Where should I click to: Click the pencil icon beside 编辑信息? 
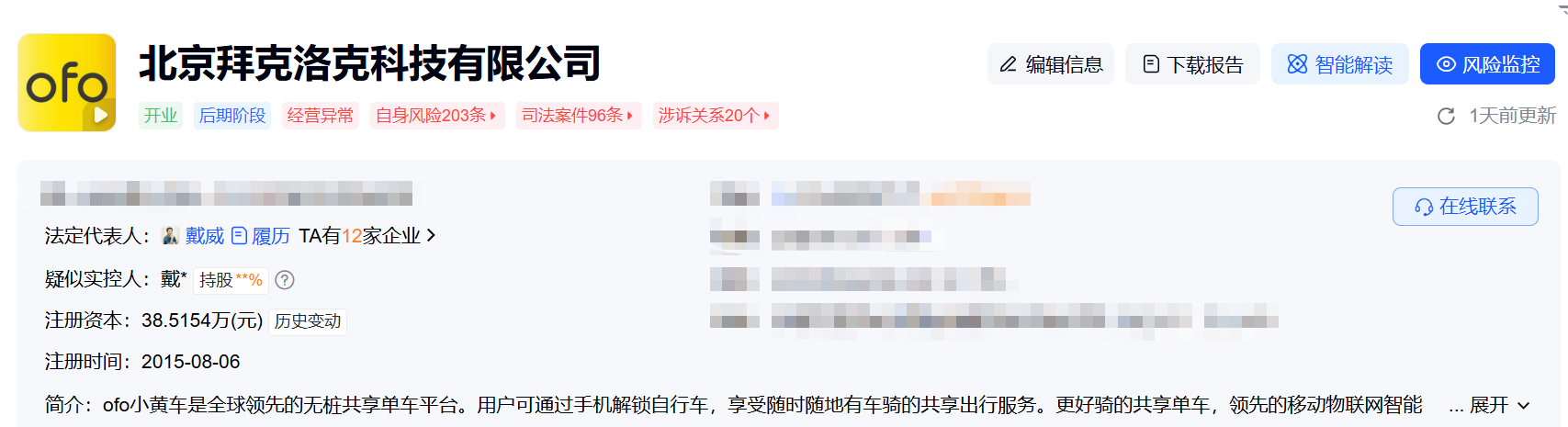1008,64
